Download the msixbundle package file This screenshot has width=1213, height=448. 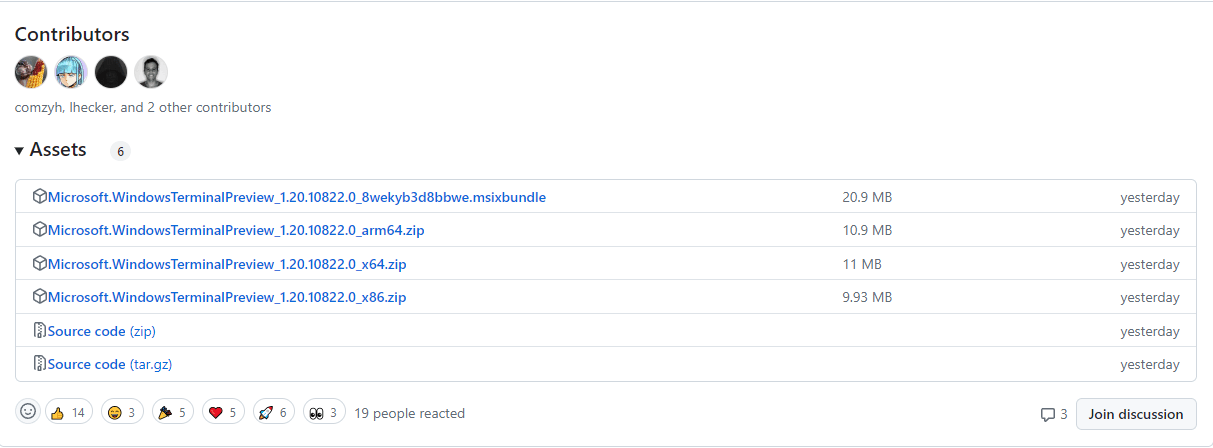[x=296, y=197]
